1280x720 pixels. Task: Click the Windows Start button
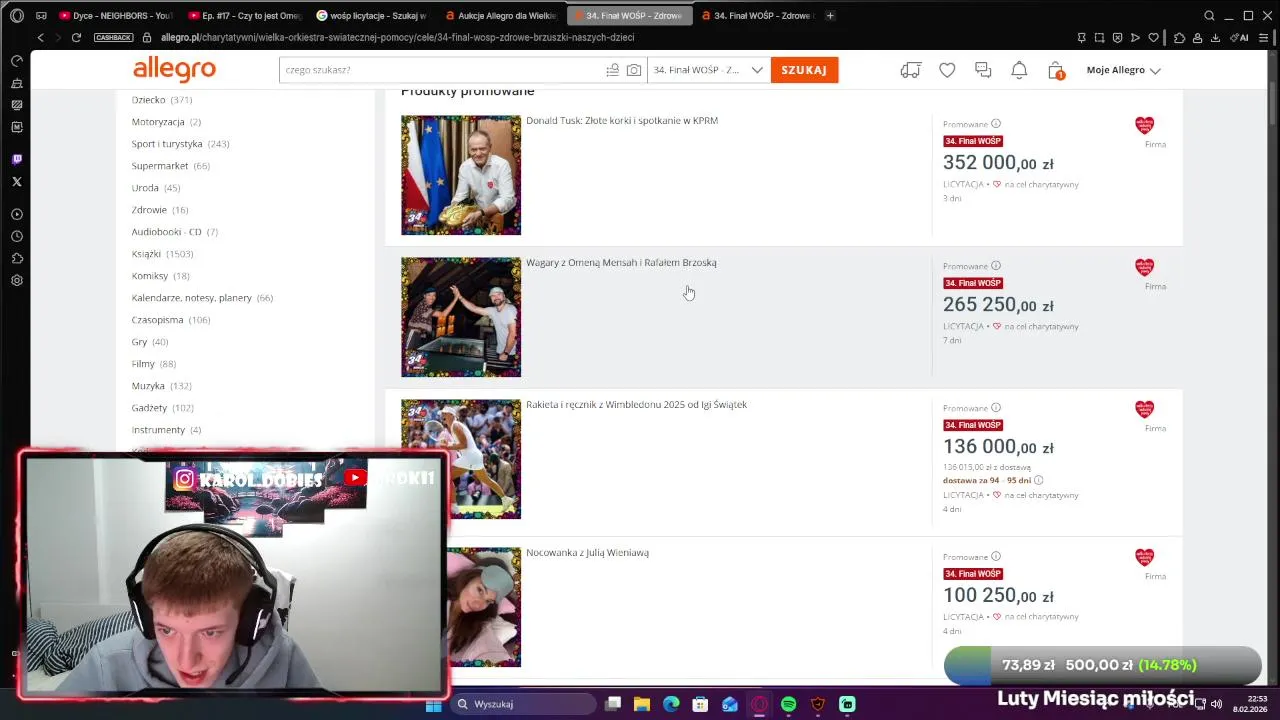[433, 704]
